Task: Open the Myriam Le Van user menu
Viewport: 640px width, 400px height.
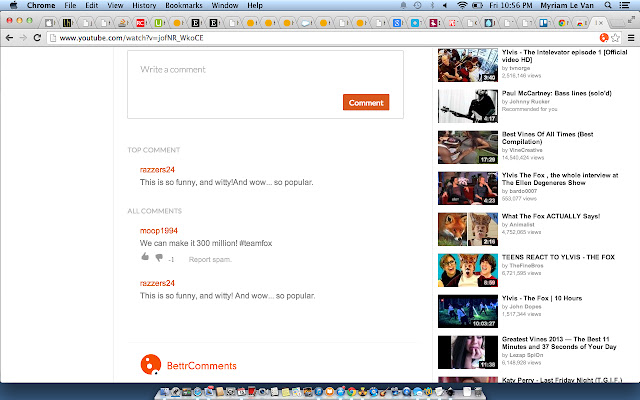Action: pyautogui.click(x=567, y=5)
